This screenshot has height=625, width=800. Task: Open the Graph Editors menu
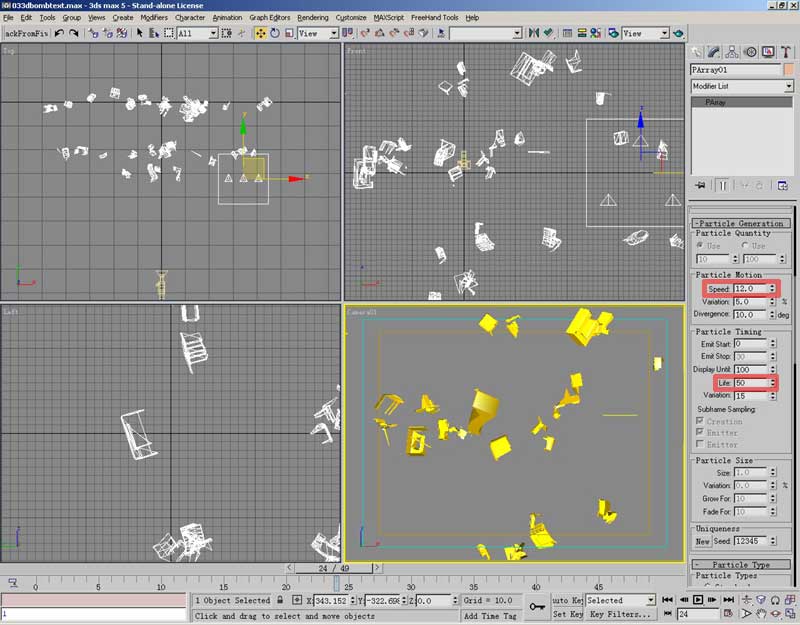click(x=270, y=18)
